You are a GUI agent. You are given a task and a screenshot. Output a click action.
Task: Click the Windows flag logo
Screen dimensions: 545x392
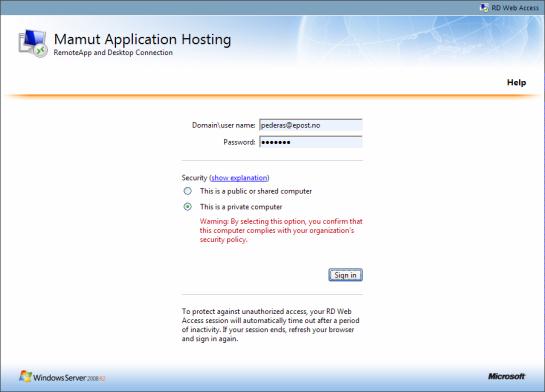click(x=25, y=376)
